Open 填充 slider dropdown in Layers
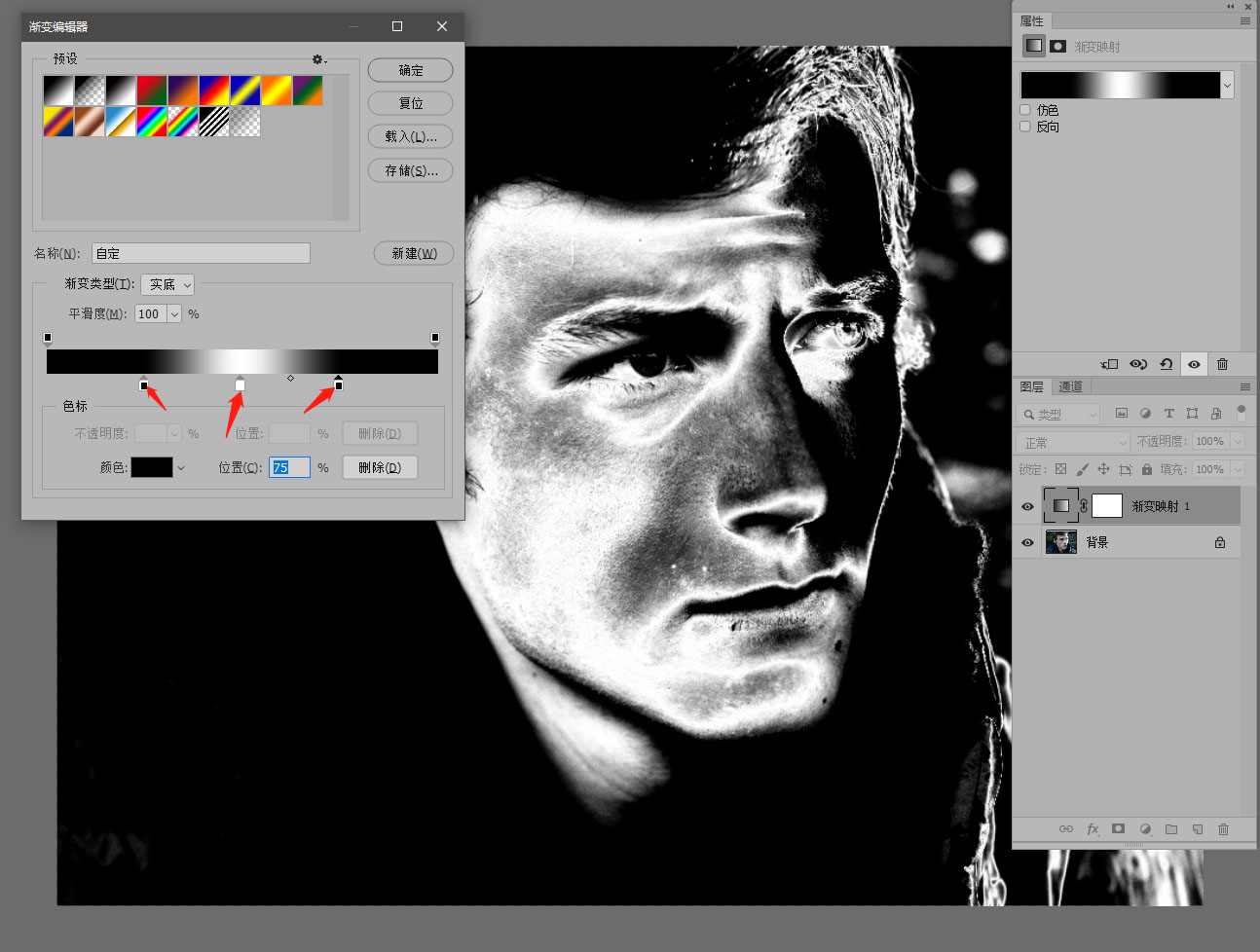 [1238, 469]
